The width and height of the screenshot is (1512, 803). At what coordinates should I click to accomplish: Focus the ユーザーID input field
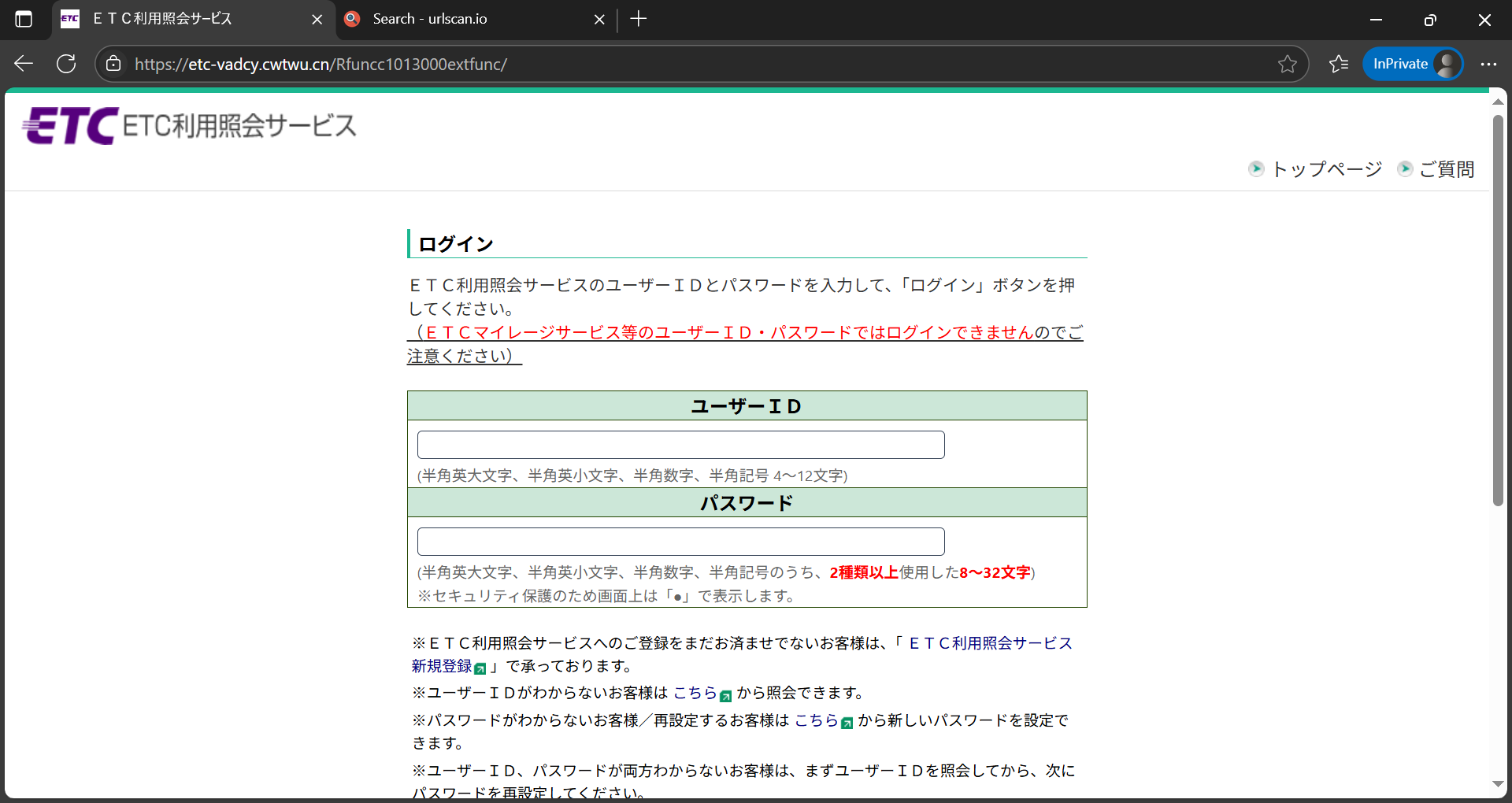coord(680,445)
